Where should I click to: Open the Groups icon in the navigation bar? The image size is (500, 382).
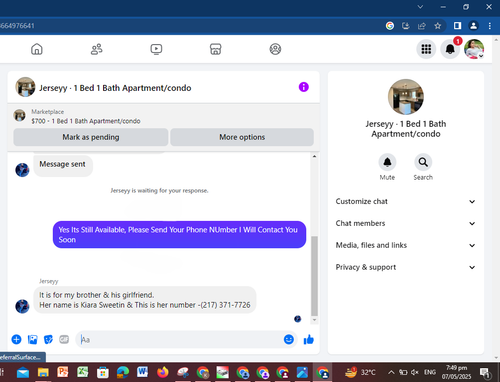tap(275, 49)
